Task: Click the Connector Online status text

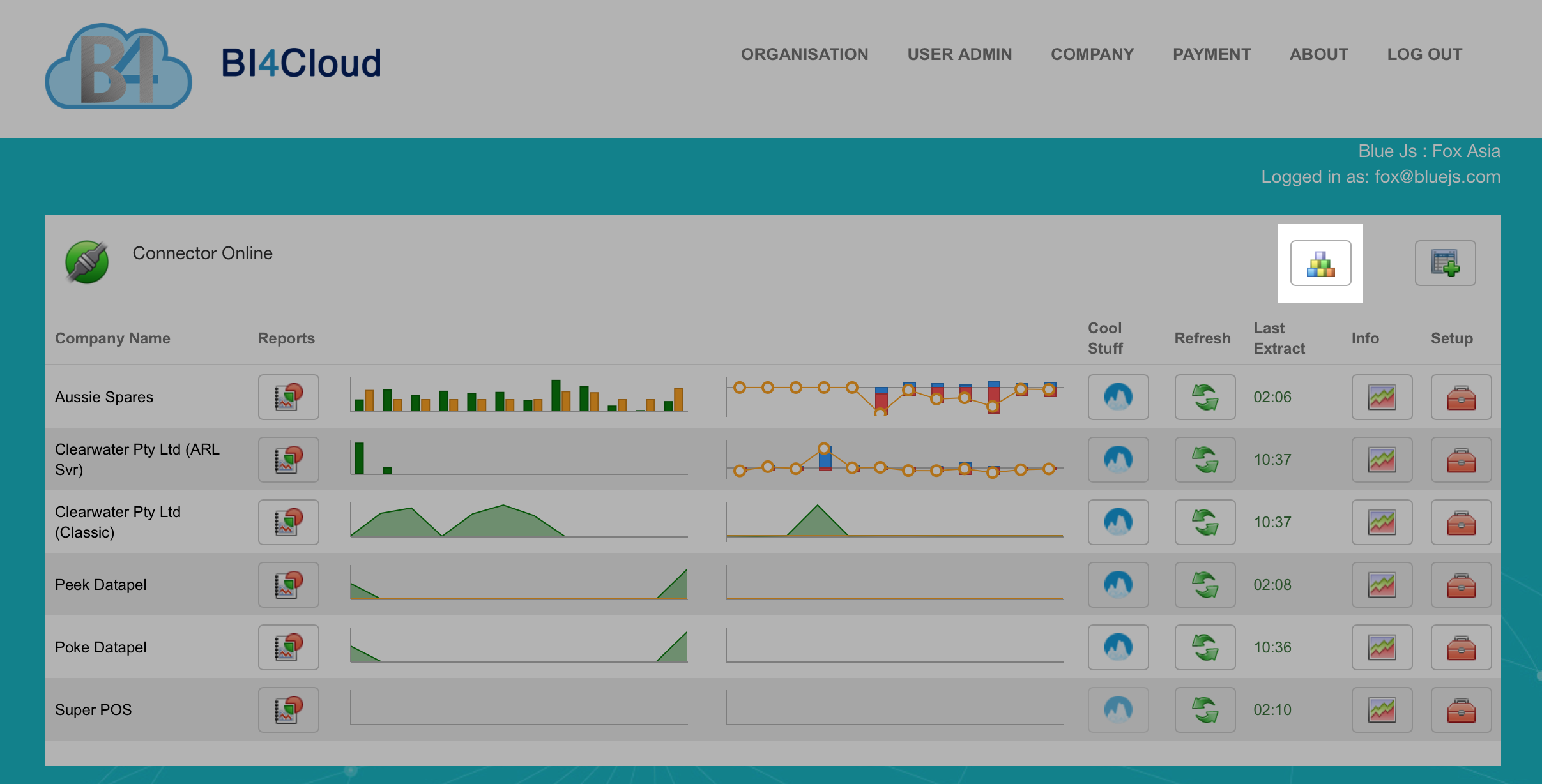Action: tap(202, 253)
